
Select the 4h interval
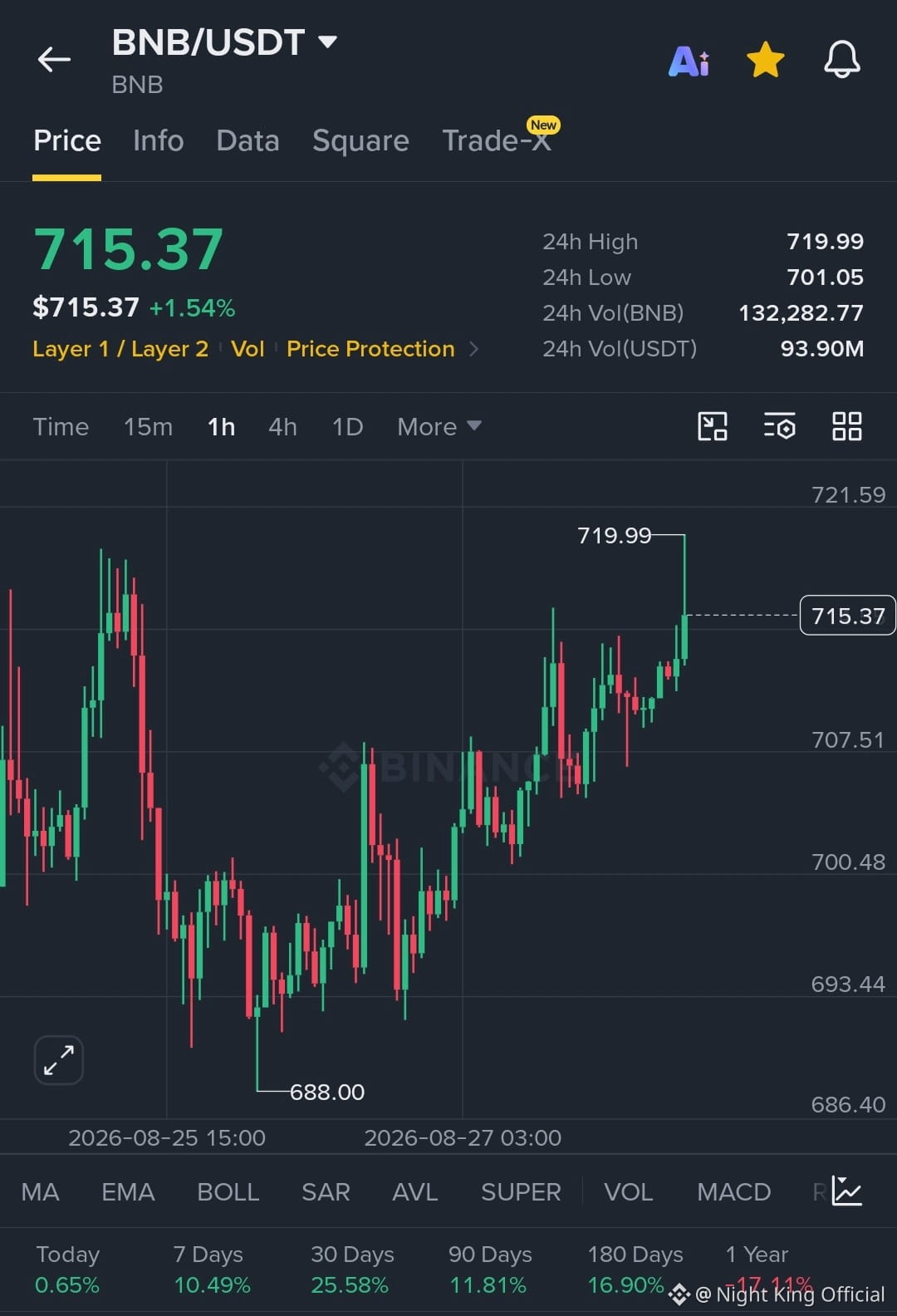point(282,427)
